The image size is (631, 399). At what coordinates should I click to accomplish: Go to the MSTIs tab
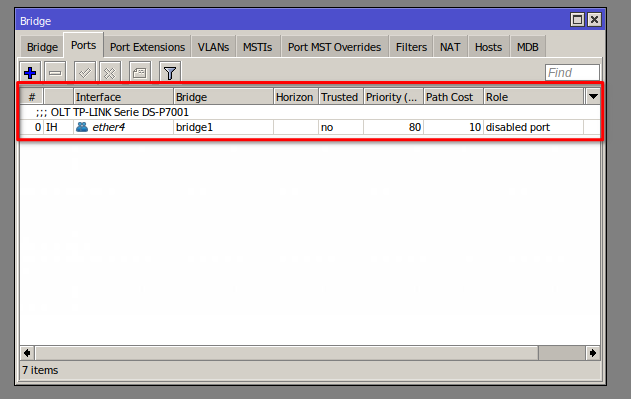click(258, 47)
